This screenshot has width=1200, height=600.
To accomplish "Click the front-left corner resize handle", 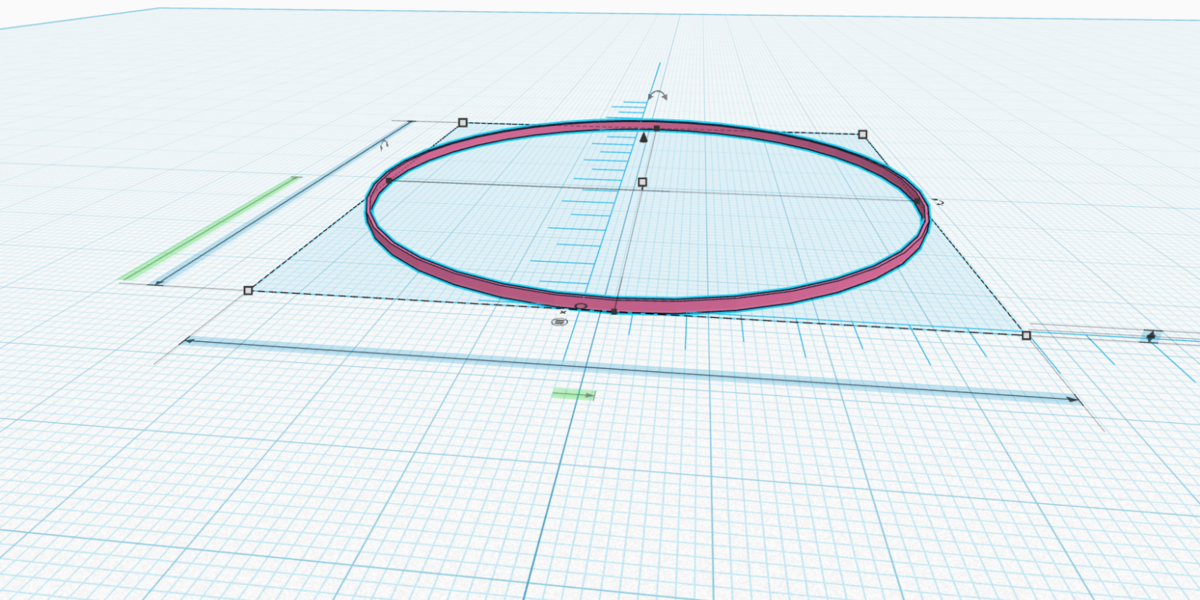I will (248, 290).
